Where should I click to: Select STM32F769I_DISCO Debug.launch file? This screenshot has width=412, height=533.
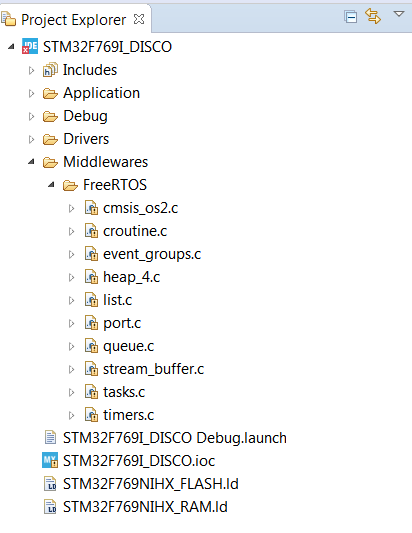click(x=175, y=438)
